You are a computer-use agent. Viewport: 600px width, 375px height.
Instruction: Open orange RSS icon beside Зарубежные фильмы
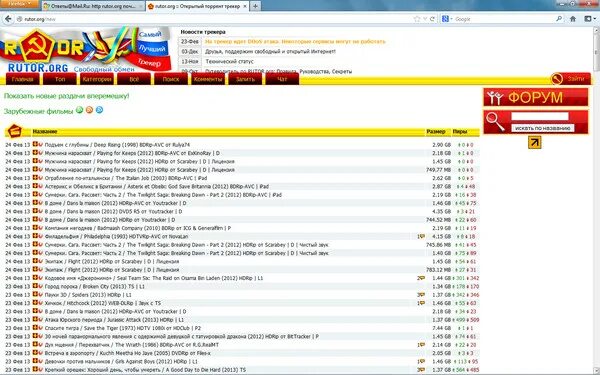pos(90,110)
